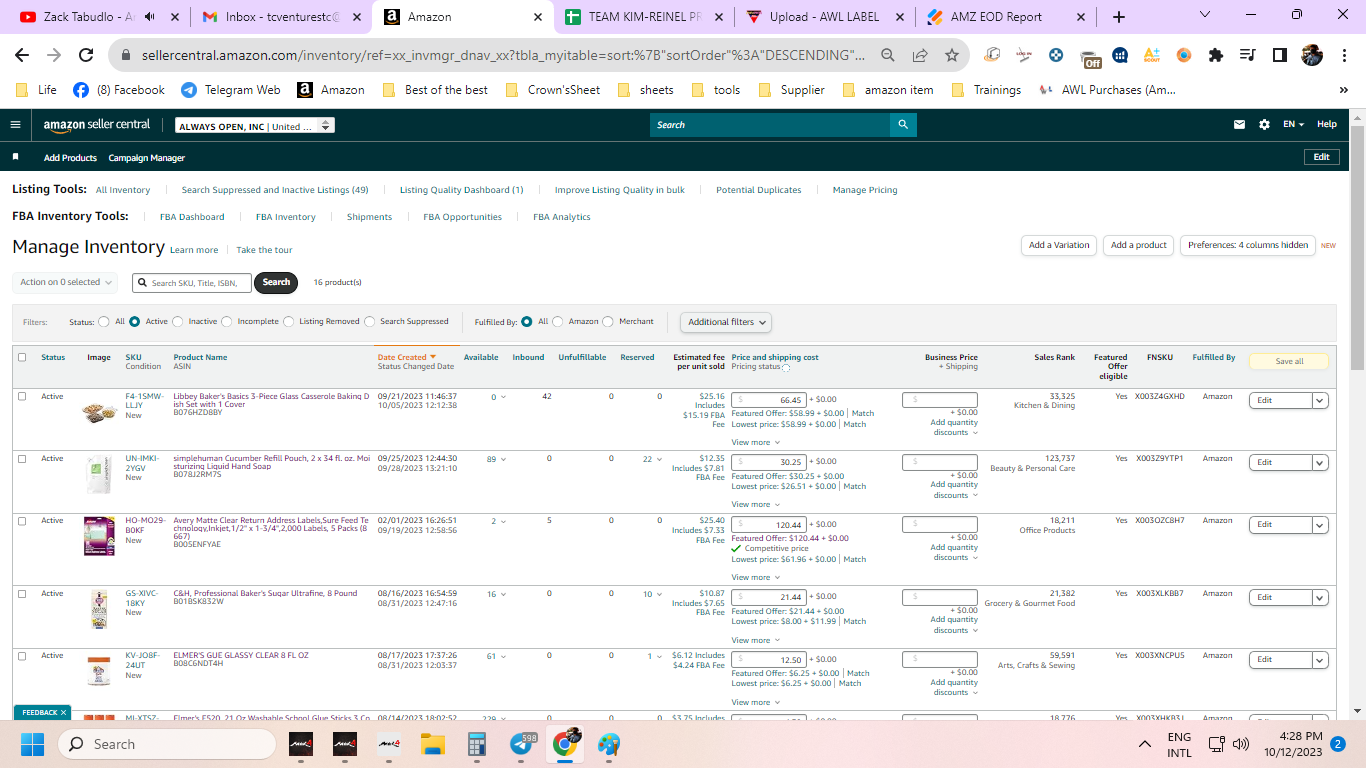Tick the select-all checkbox in the table header
The width and height of the screenshot is (1366, 768).
[x=22, y=357]
